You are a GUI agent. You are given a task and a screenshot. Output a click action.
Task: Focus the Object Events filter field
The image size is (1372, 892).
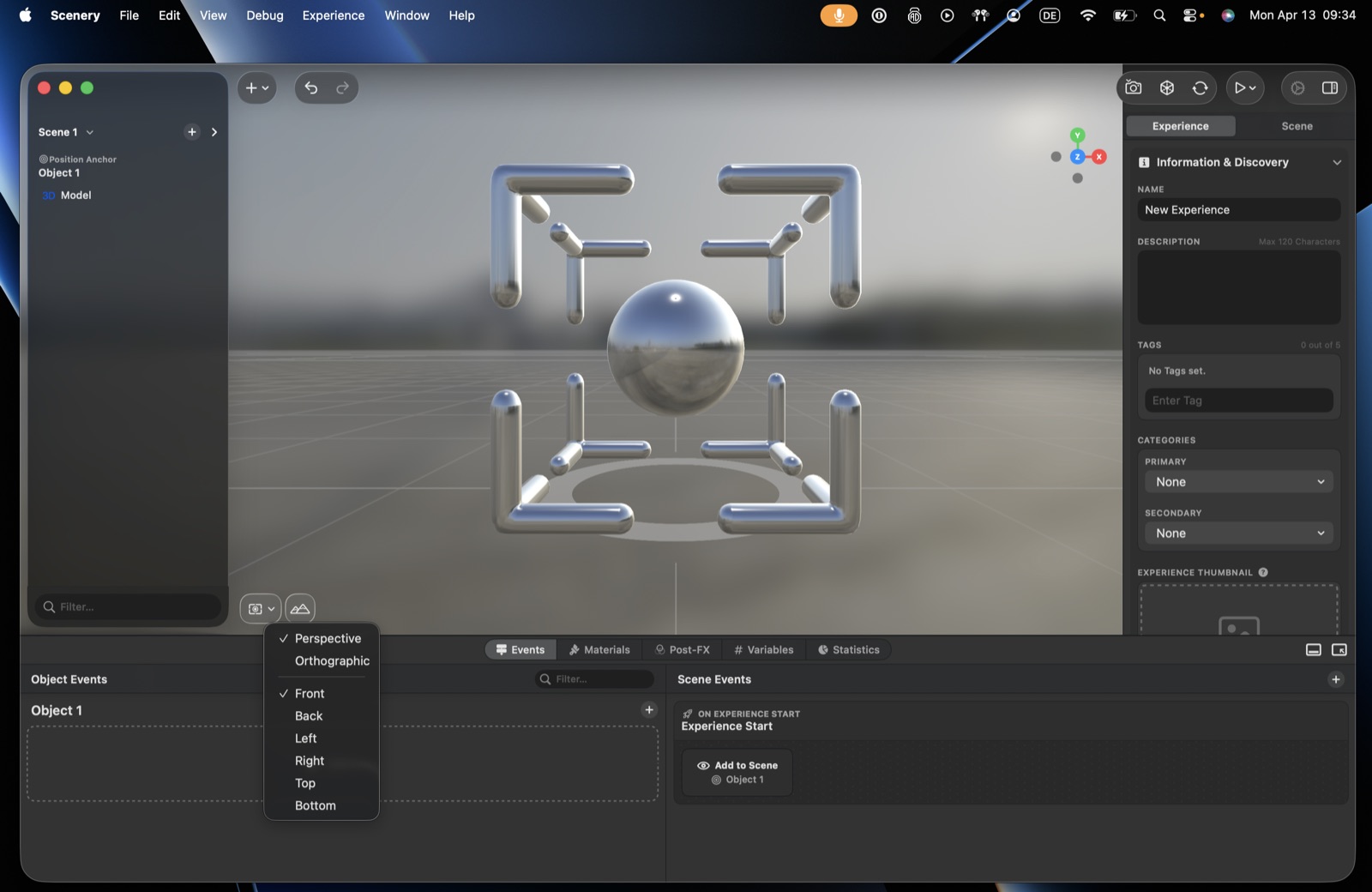(x=594, y=679)
